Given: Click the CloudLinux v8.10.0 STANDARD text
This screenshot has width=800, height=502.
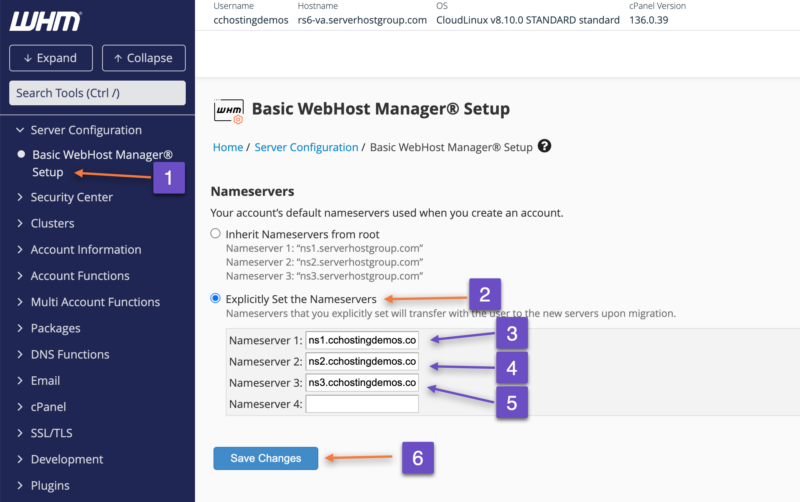Looking at the screenshot, I should [x=528, y=20].
